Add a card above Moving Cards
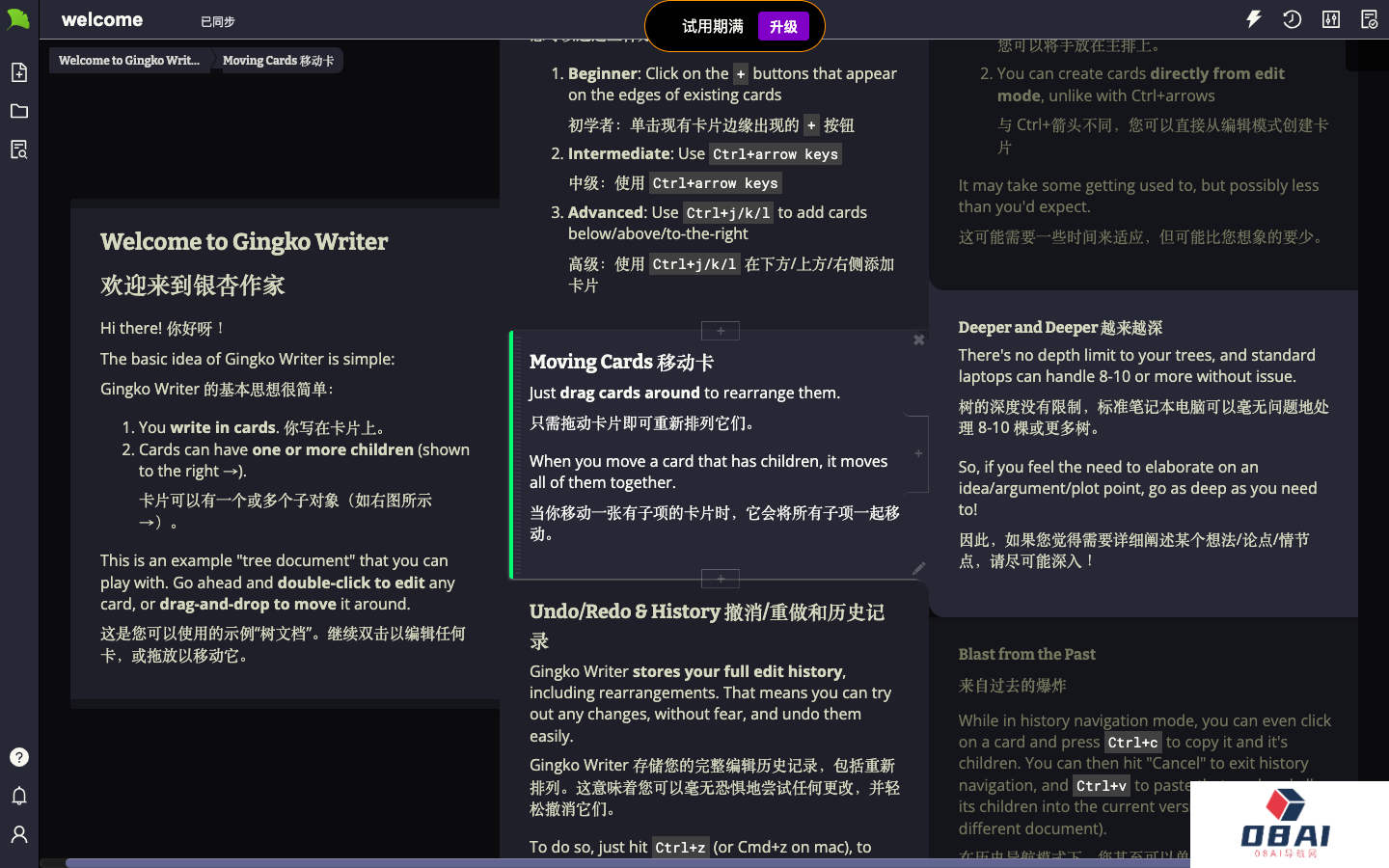This screenshot has height=868, width=1389. [721, 331]
